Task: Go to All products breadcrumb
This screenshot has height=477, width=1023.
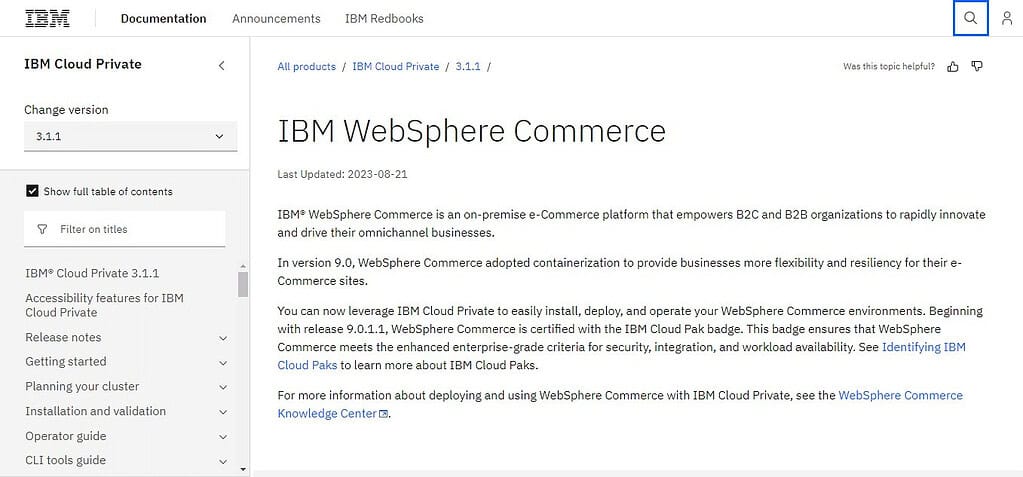Action: [307, 67]
